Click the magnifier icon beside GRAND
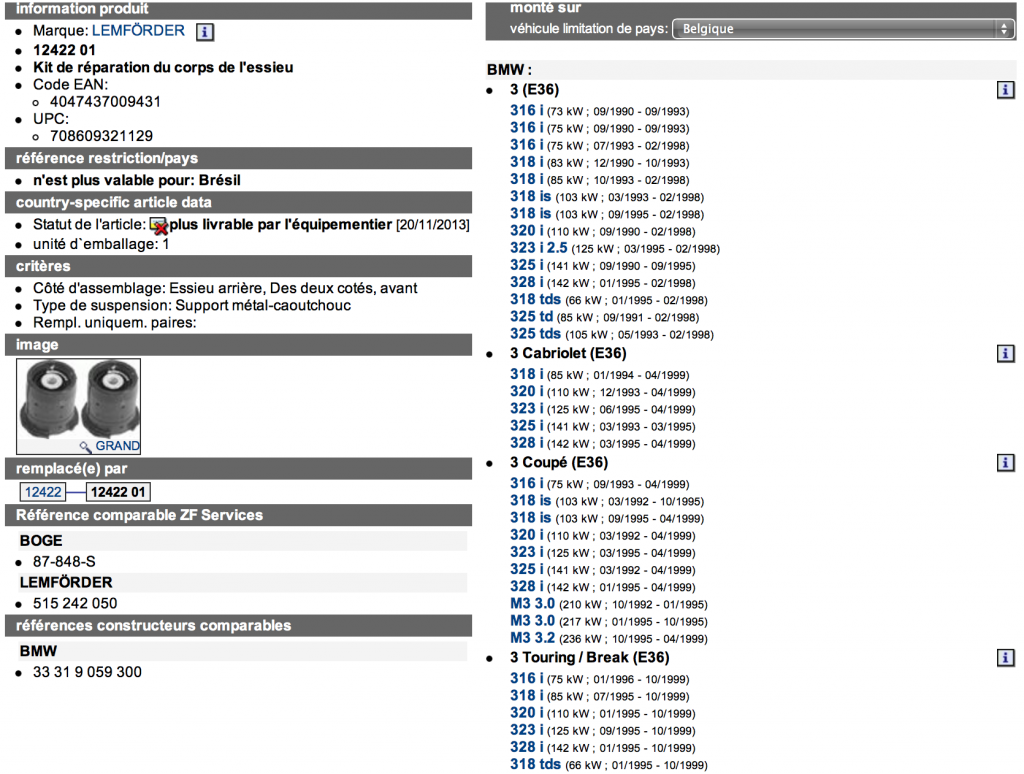Image resolution: width=1024 pixels, height=774 pixels. tap(86, 447)
